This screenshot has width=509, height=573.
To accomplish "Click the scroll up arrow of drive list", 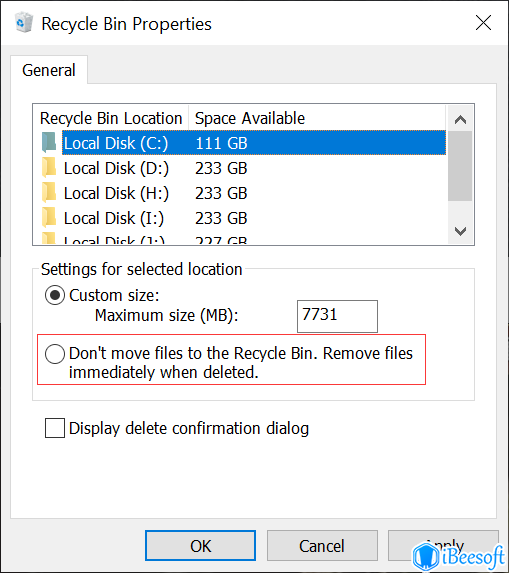I will pyautogui.click(x=460, y=119).
